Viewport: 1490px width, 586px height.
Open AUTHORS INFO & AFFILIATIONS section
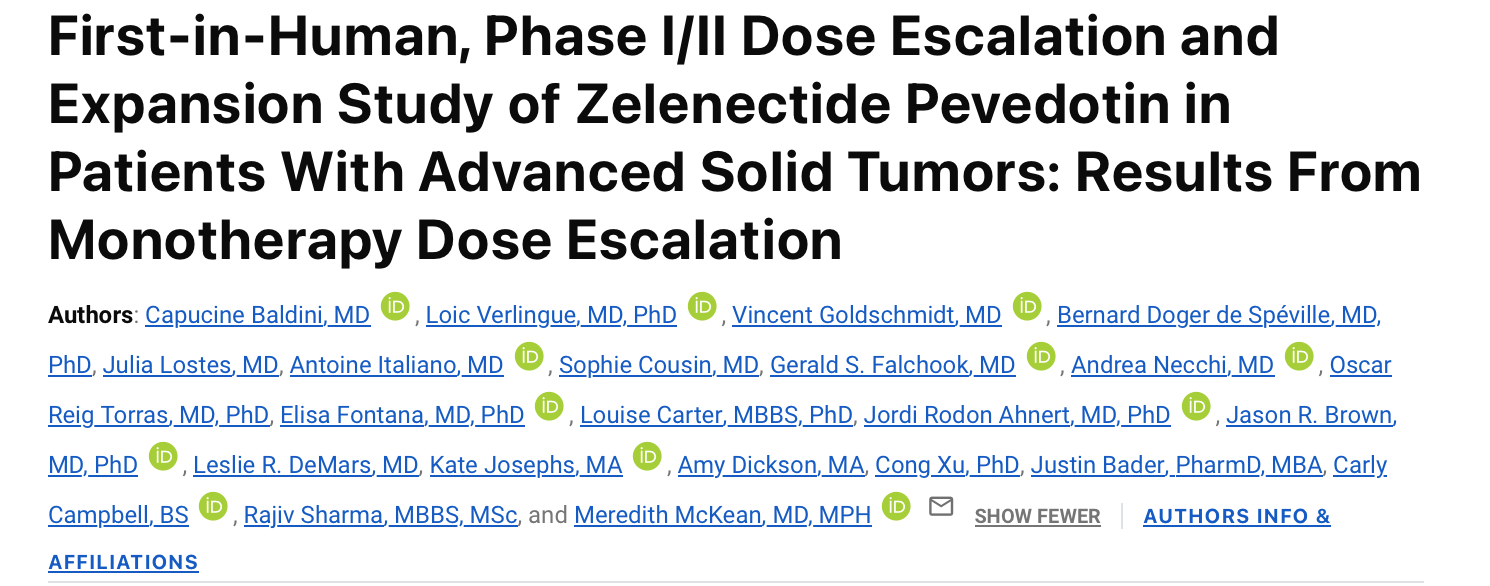click(1236, 515)
